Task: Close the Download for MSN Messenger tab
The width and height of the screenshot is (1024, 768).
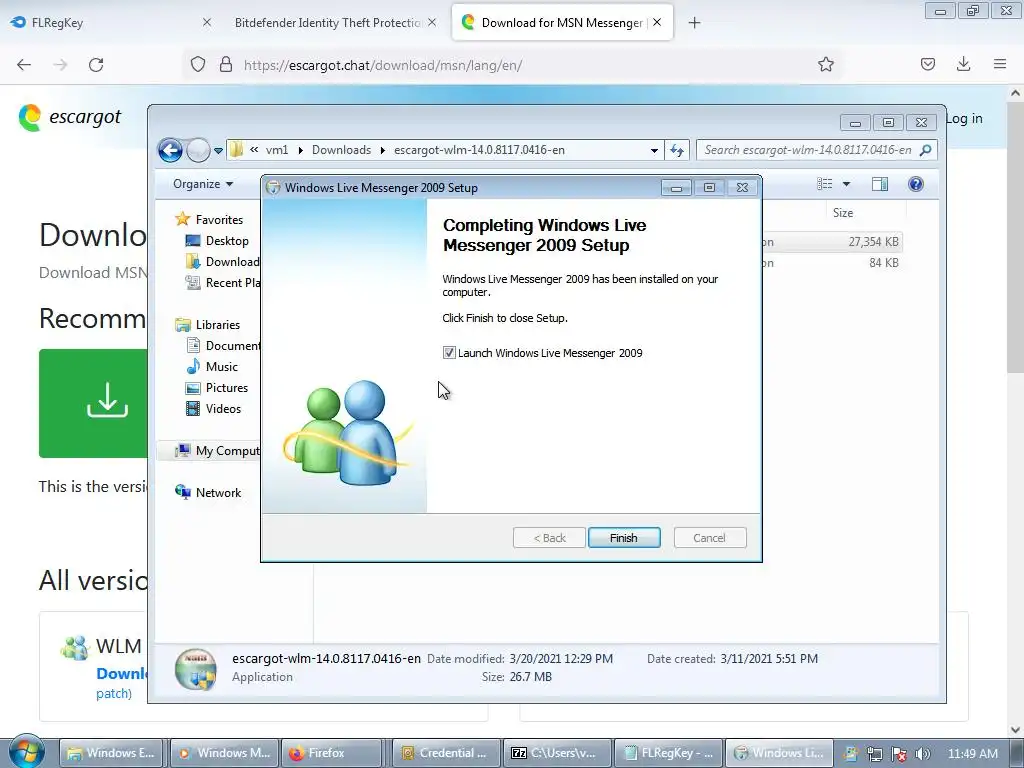Action: coord(657,22)
